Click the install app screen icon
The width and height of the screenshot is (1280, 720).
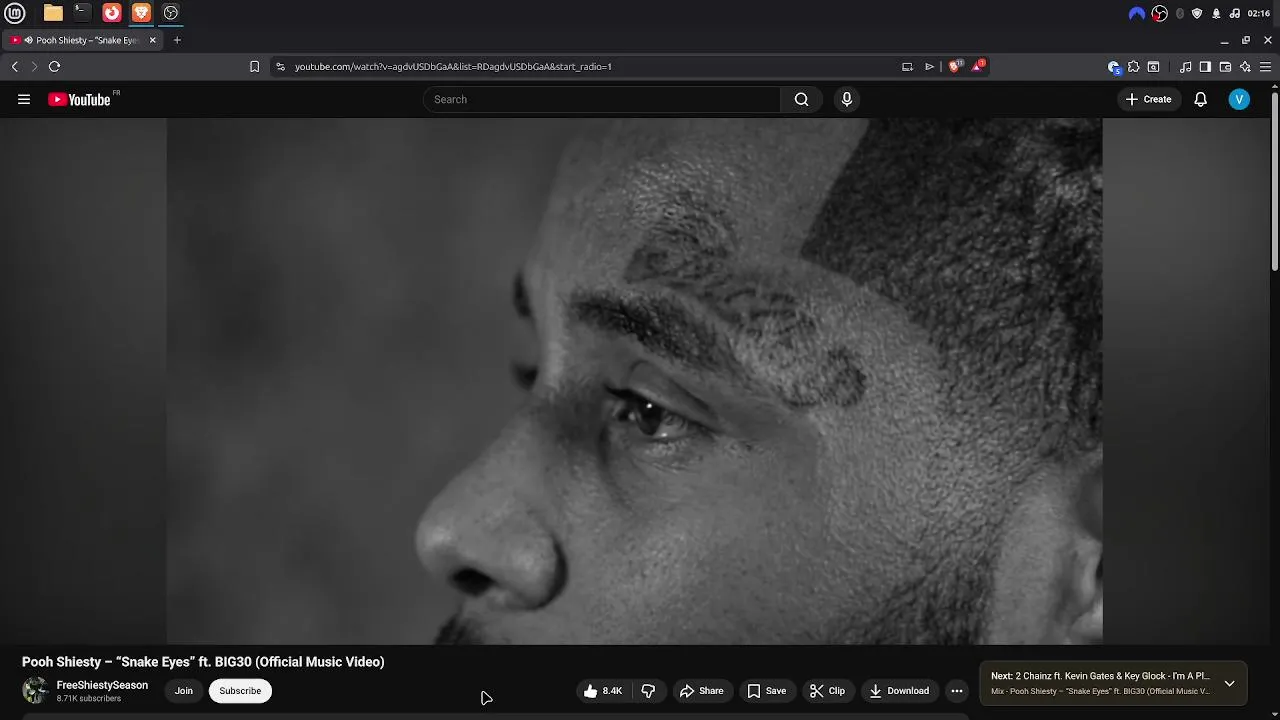pos(907,66)
